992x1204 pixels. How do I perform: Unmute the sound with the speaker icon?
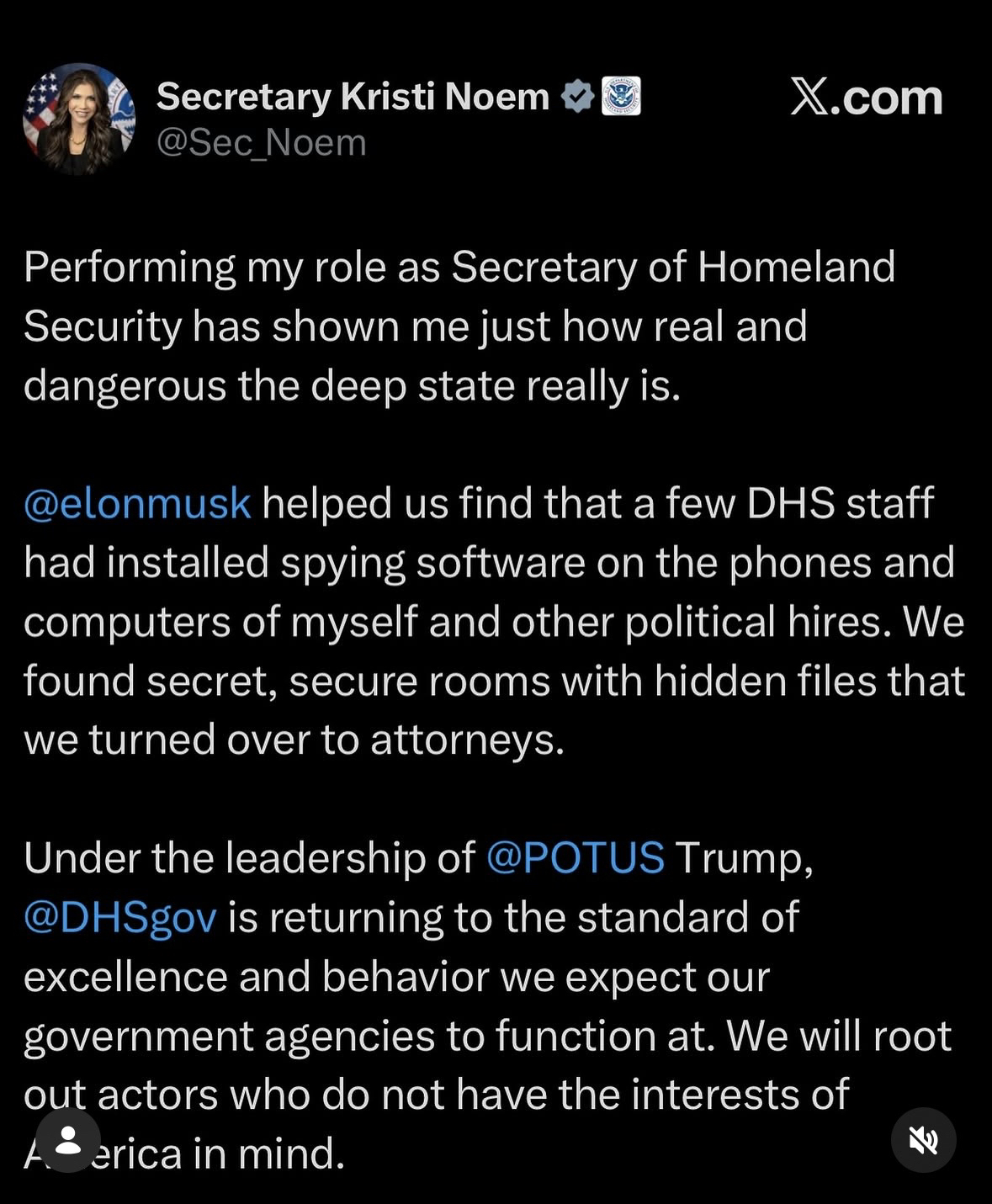tap(923, 1141)
